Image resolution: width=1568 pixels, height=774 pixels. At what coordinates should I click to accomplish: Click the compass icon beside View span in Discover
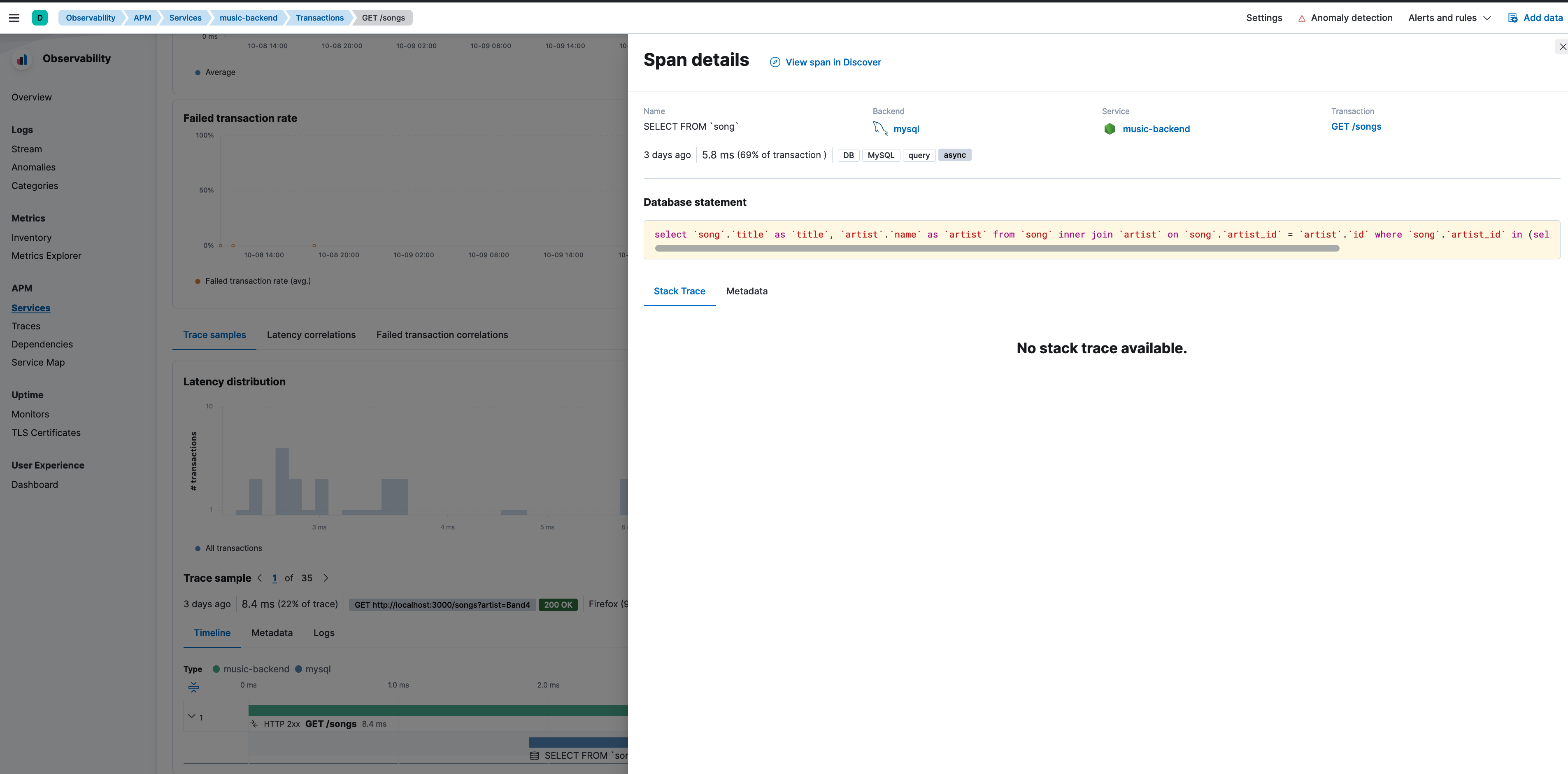coord(775,62)
